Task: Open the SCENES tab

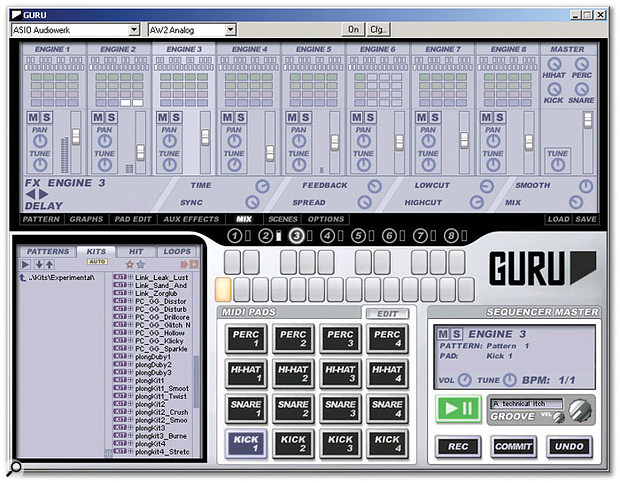Action: click(x=283, y=219)
